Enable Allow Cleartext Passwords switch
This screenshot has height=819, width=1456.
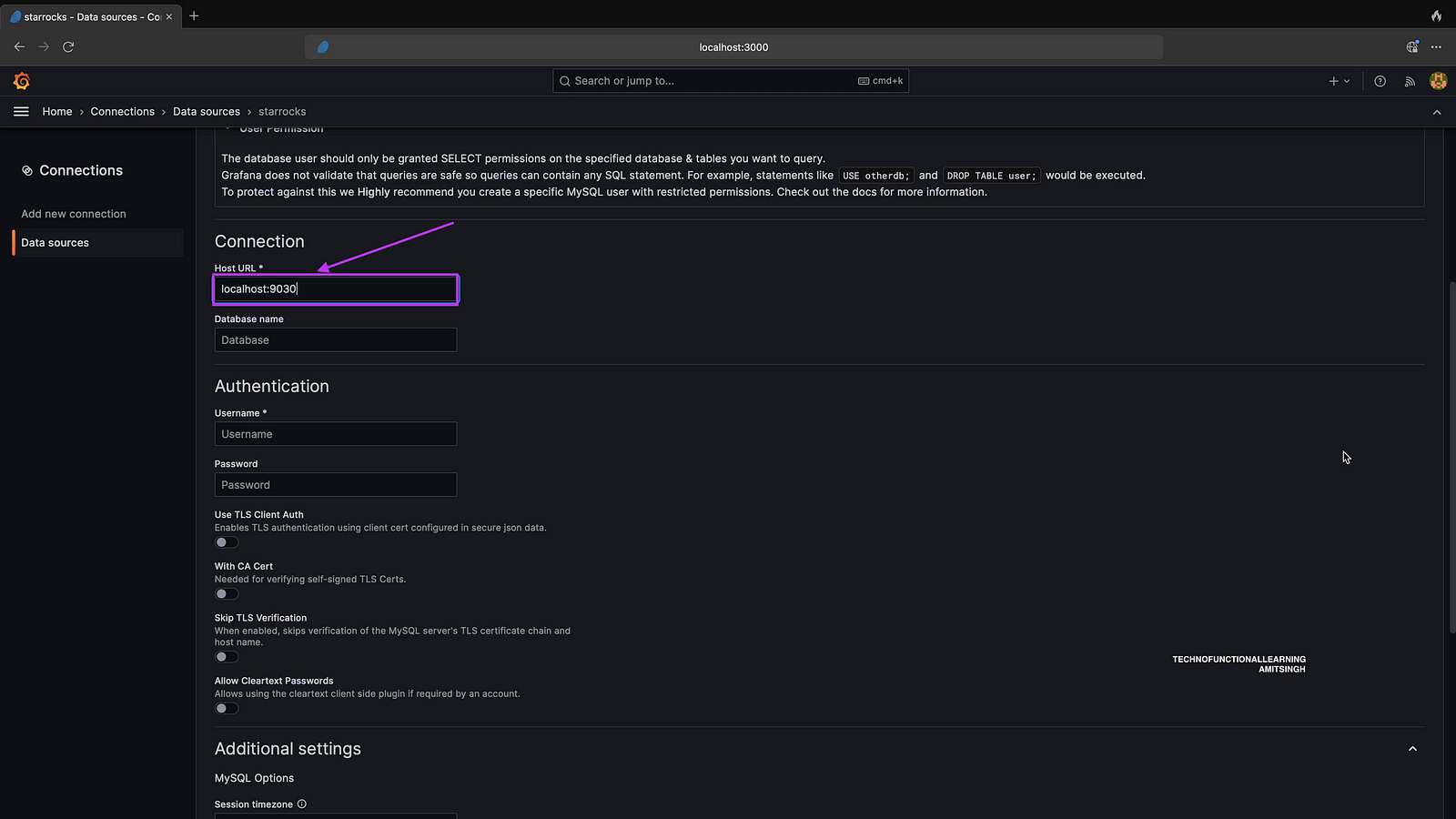click(x=227, y=709)
